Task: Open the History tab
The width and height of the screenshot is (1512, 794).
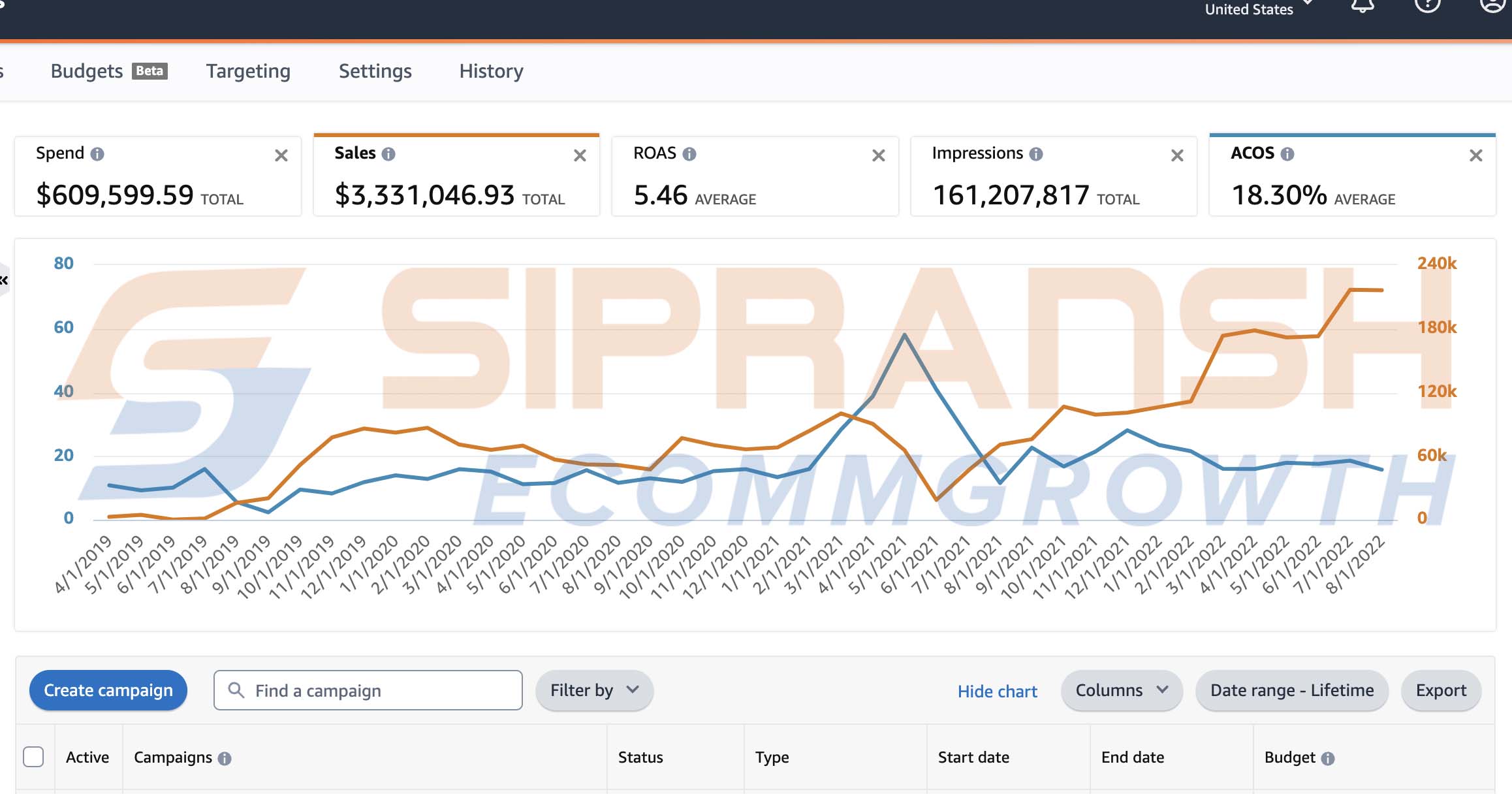Action: tap(491, 71)
